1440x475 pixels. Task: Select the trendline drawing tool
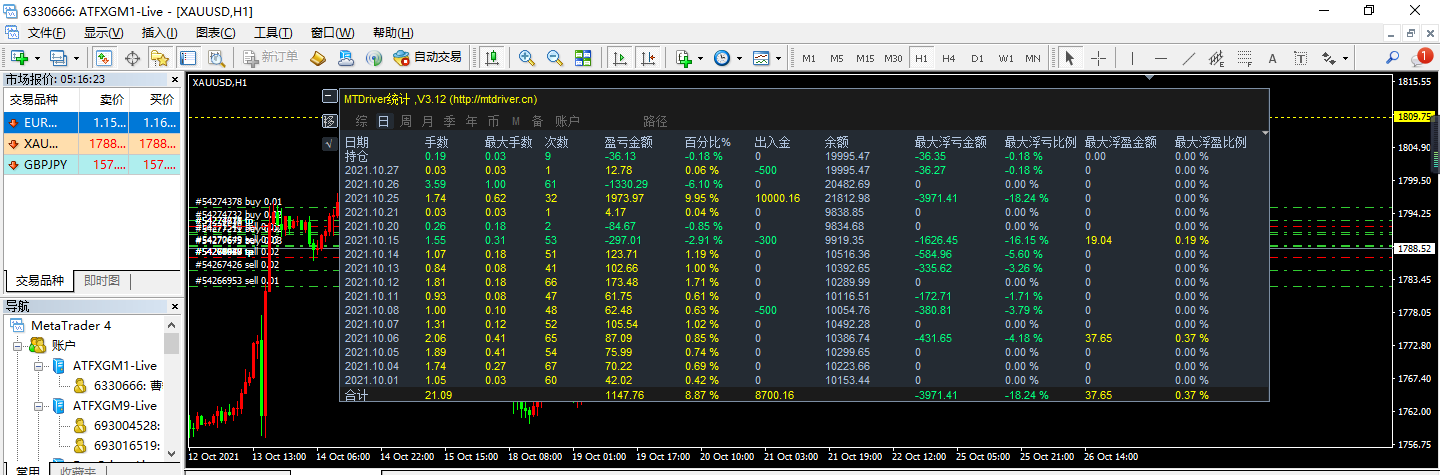(1189, 58)
